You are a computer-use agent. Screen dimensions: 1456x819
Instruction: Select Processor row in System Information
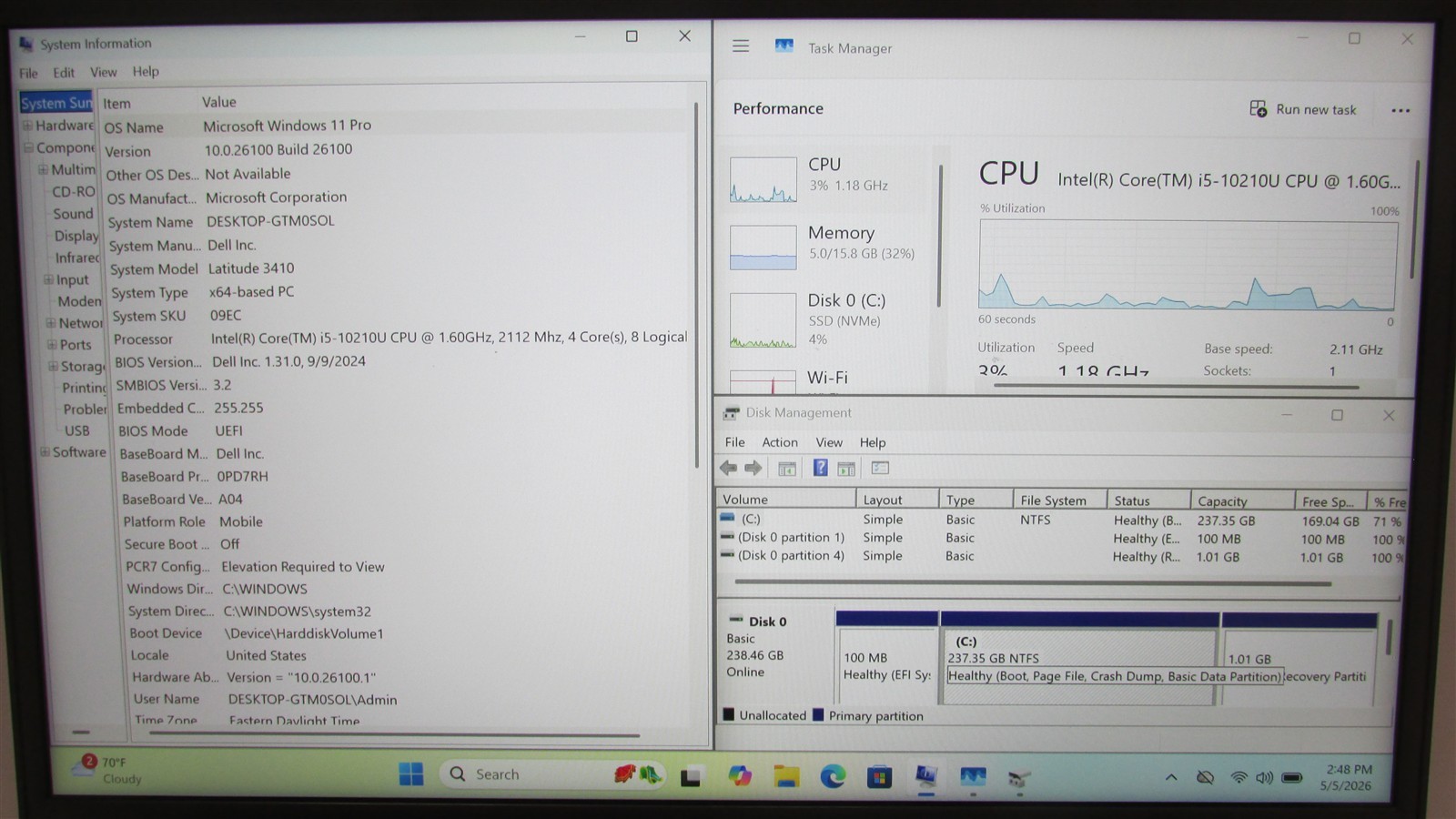tap(400, 338)
